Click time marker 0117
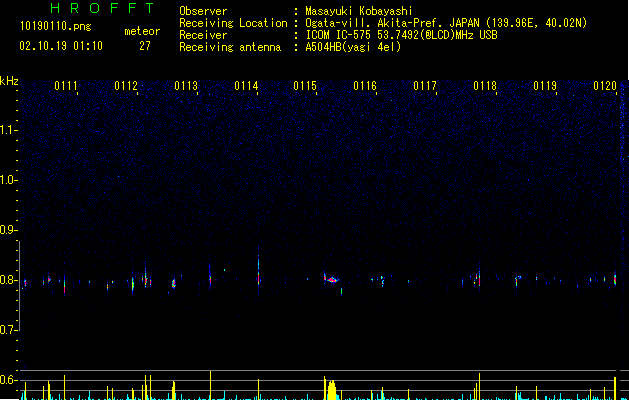Screen dimensions: 629x400 point(425,86)
